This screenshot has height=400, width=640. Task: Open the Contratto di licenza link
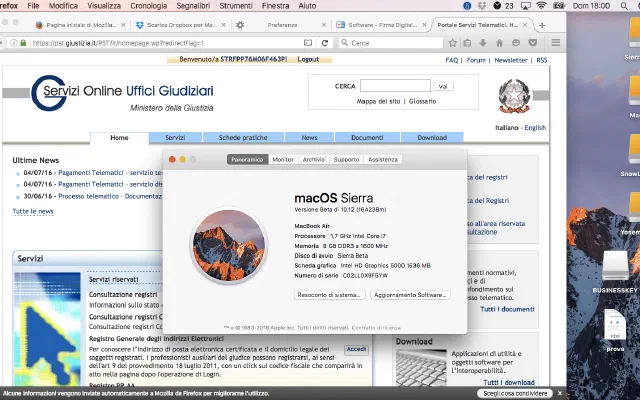click(376, 328)
